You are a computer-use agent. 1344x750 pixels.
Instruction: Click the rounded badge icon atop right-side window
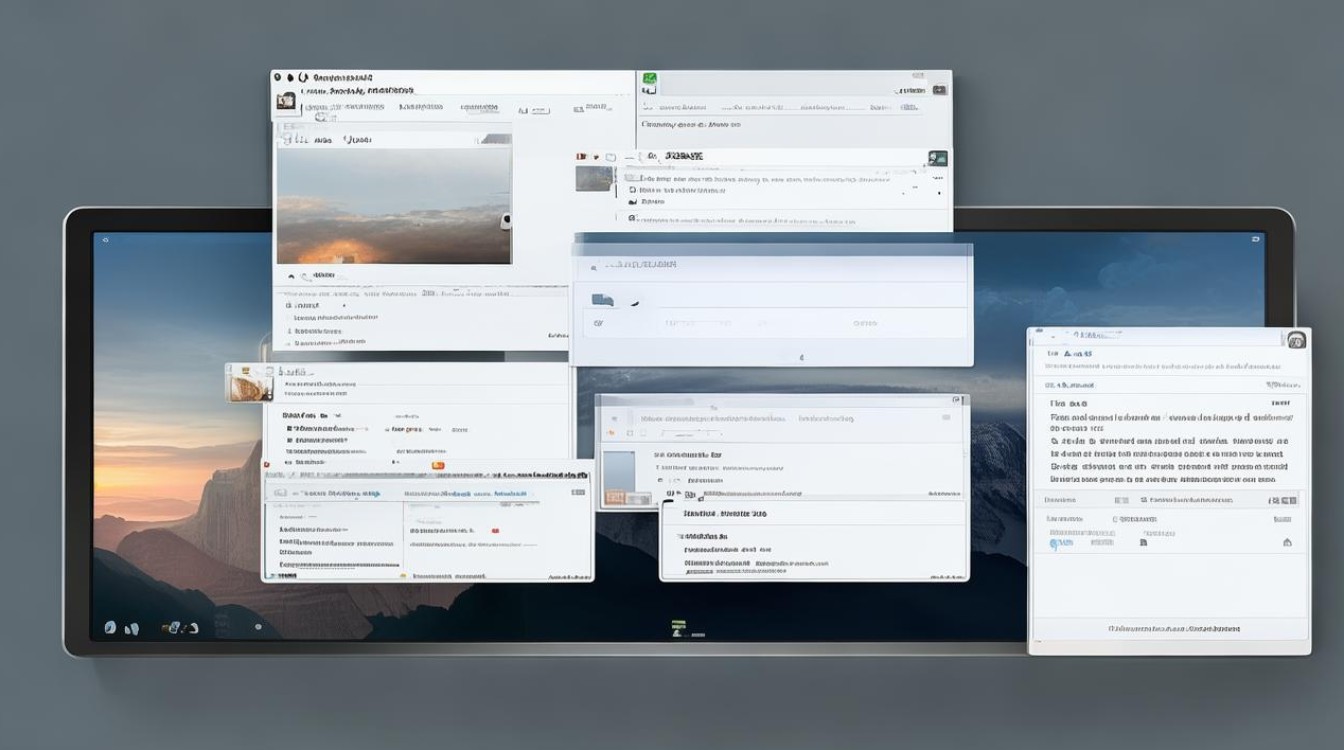[1297, 340]
